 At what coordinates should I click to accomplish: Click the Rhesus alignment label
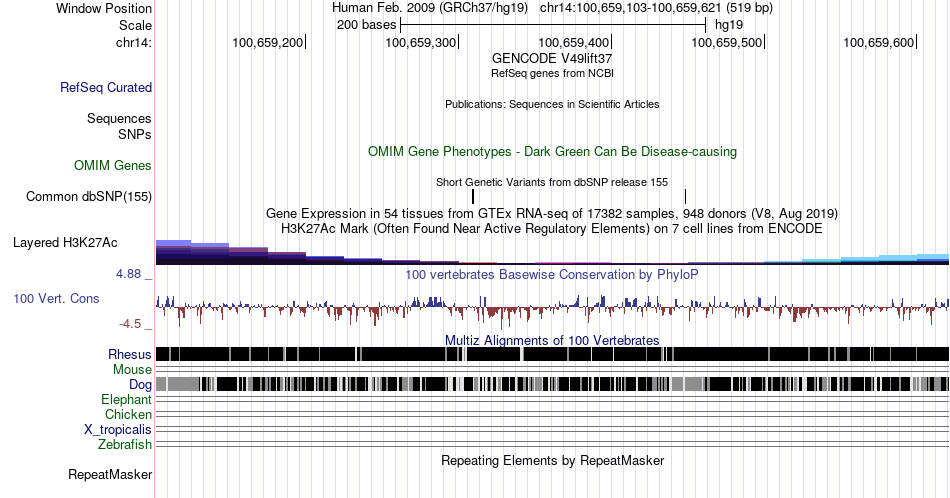click(130, 354)
